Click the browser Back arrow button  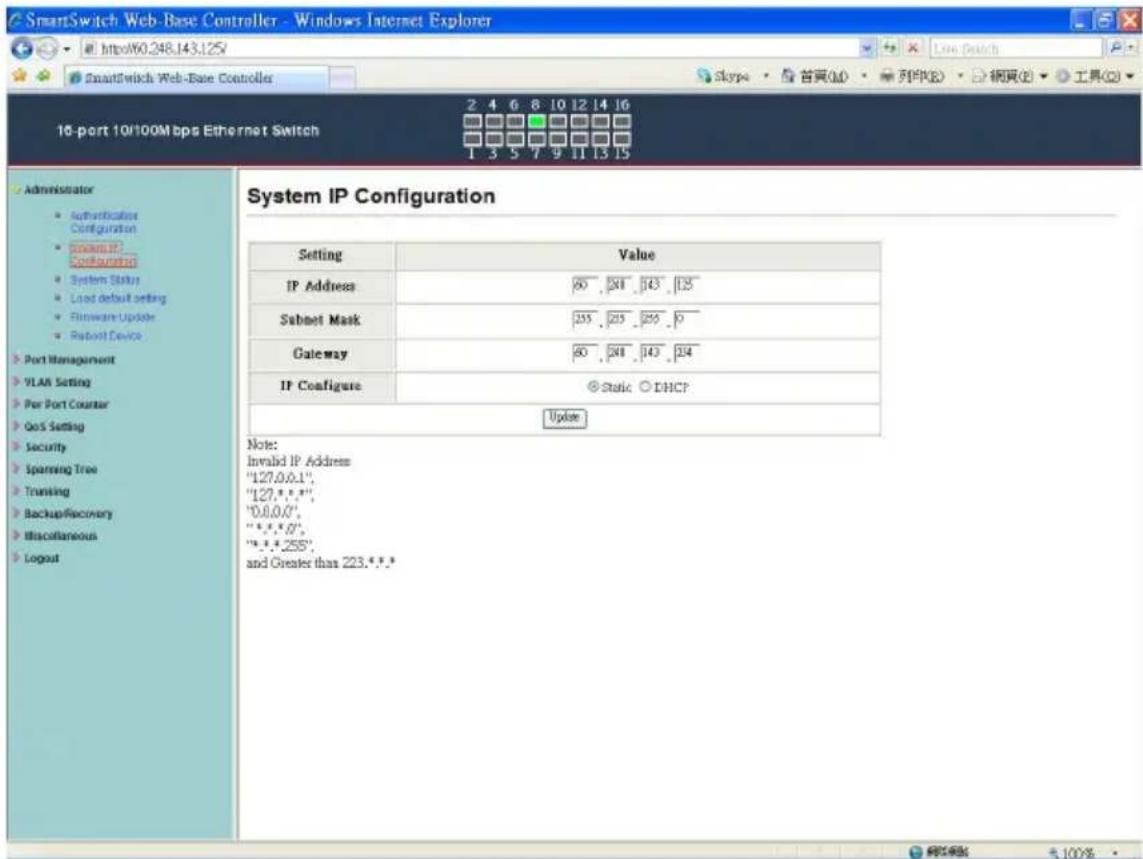coord(21,49)
